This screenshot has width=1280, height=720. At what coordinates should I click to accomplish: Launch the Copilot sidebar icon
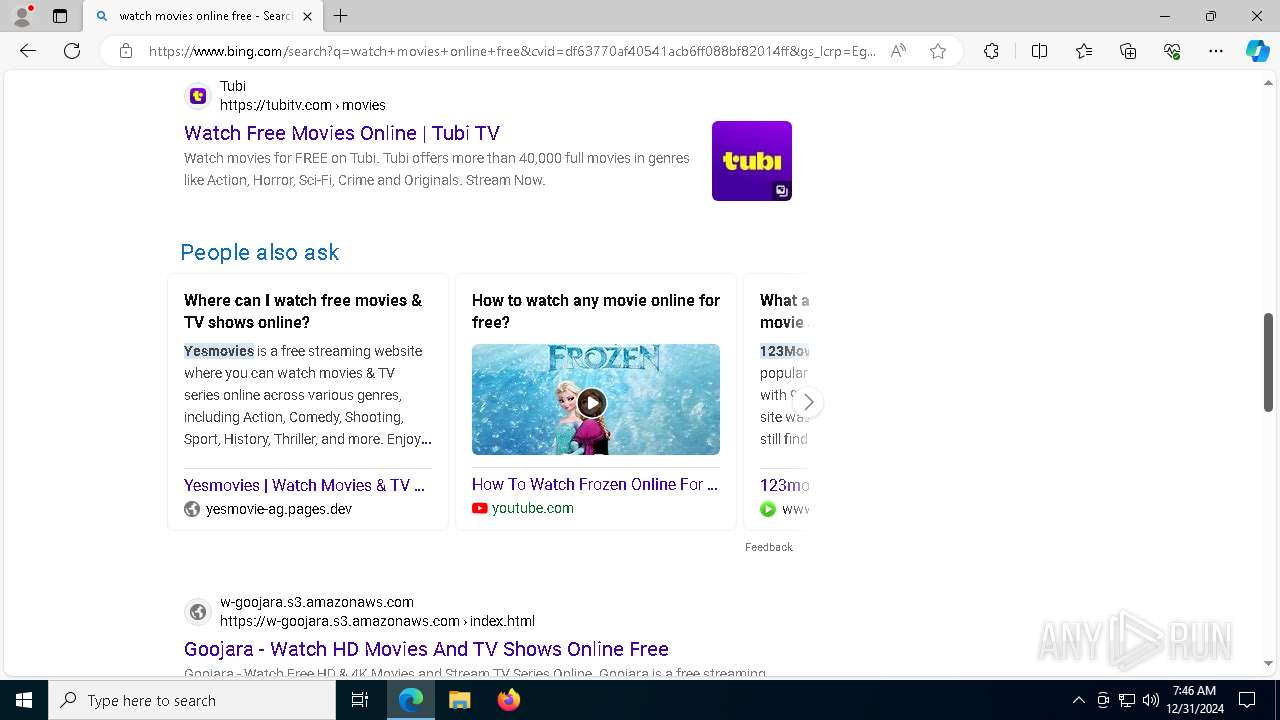pos(1257,51)
